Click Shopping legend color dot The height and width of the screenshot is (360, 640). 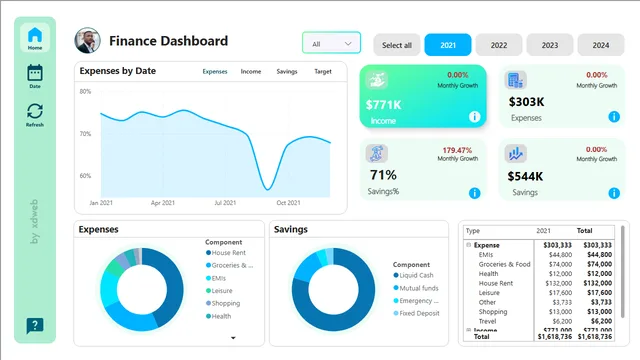click(x=209, y=303)
